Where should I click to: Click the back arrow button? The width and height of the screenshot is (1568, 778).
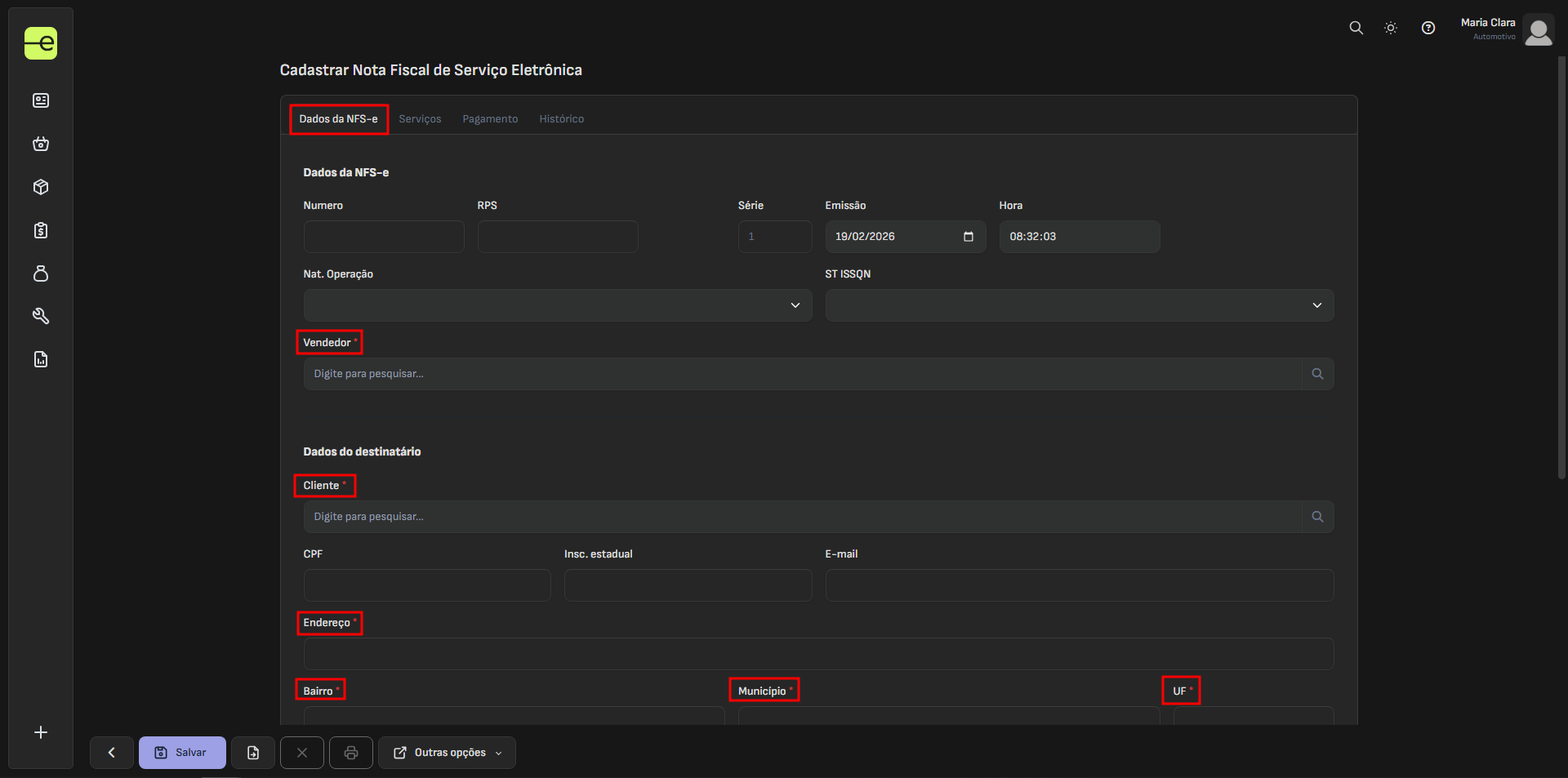[112, 753]
